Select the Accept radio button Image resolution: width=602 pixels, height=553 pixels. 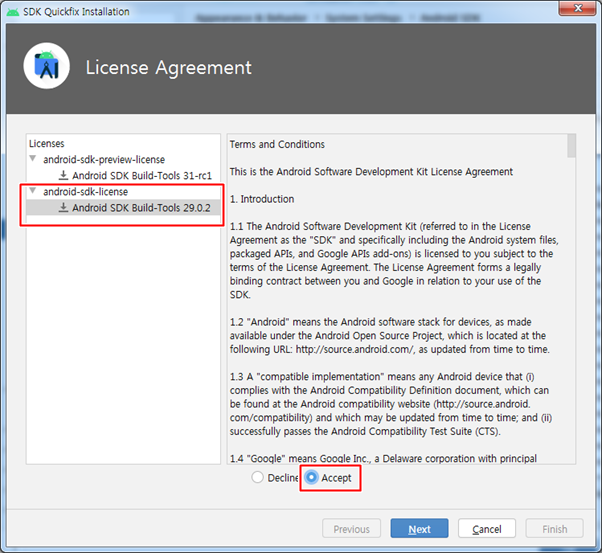[311, 477]
